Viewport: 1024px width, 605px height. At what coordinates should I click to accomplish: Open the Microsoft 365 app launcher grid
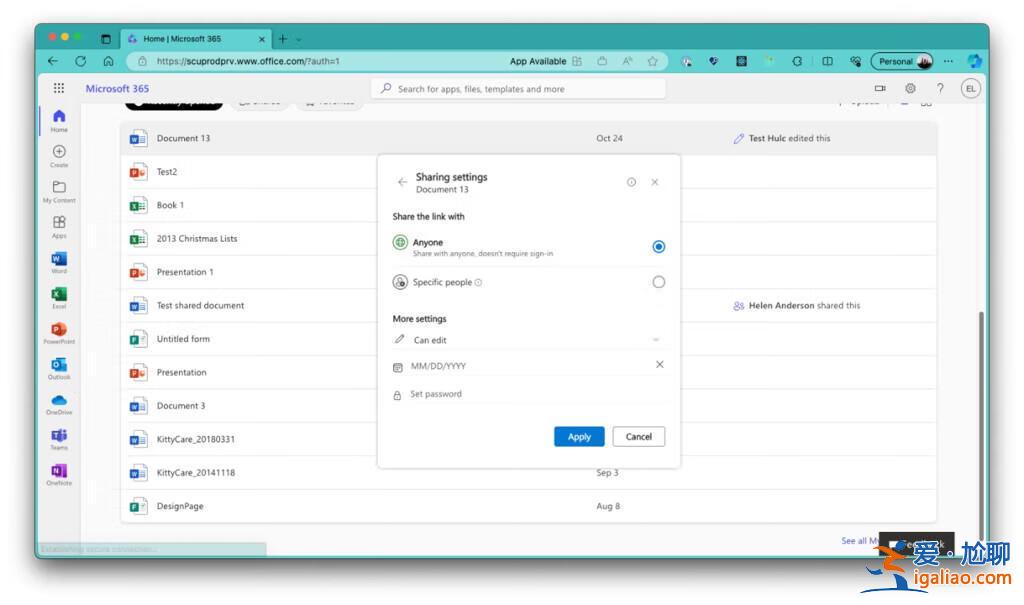point(59,89)
